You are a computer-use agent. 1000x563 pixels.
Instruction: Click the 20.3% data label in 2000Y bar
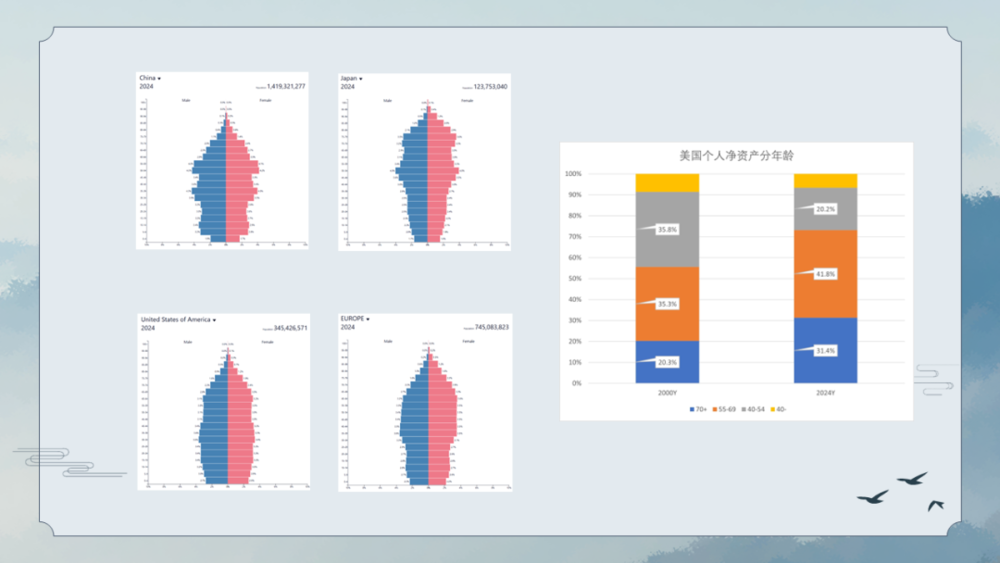pos(665,362)
